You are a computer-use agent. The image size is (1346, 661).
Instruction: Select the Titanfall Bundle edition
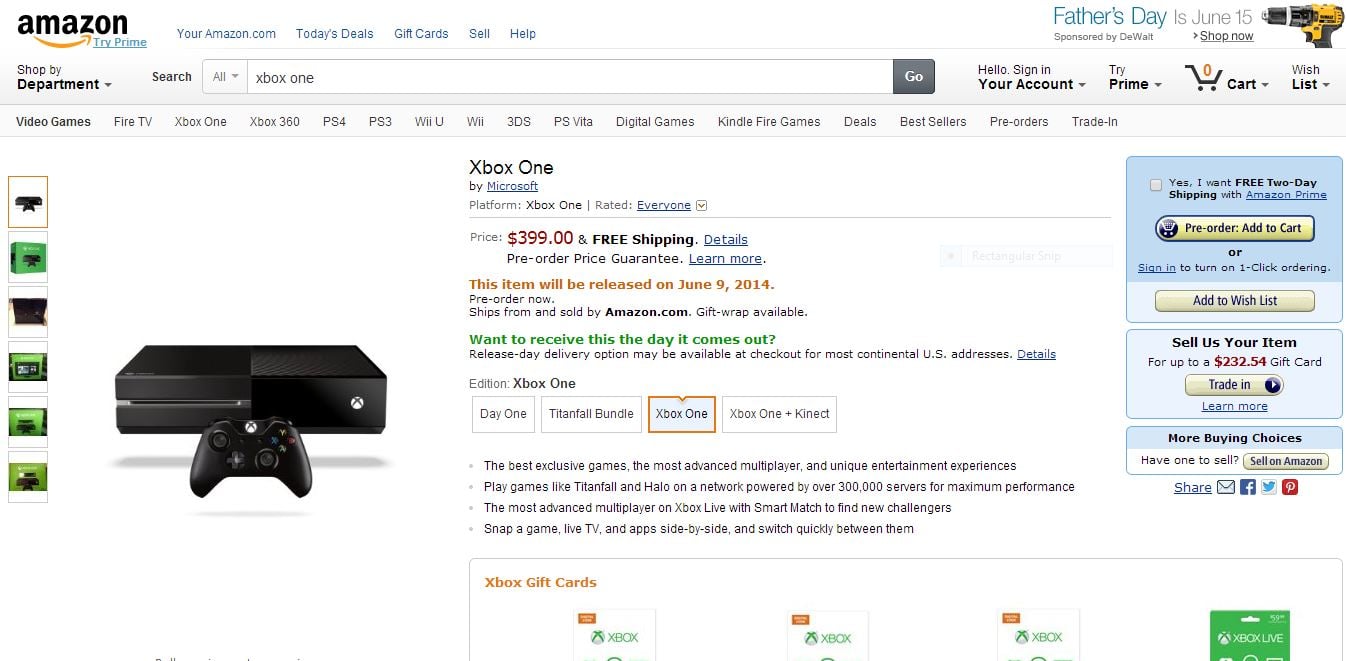coord(591,414)
